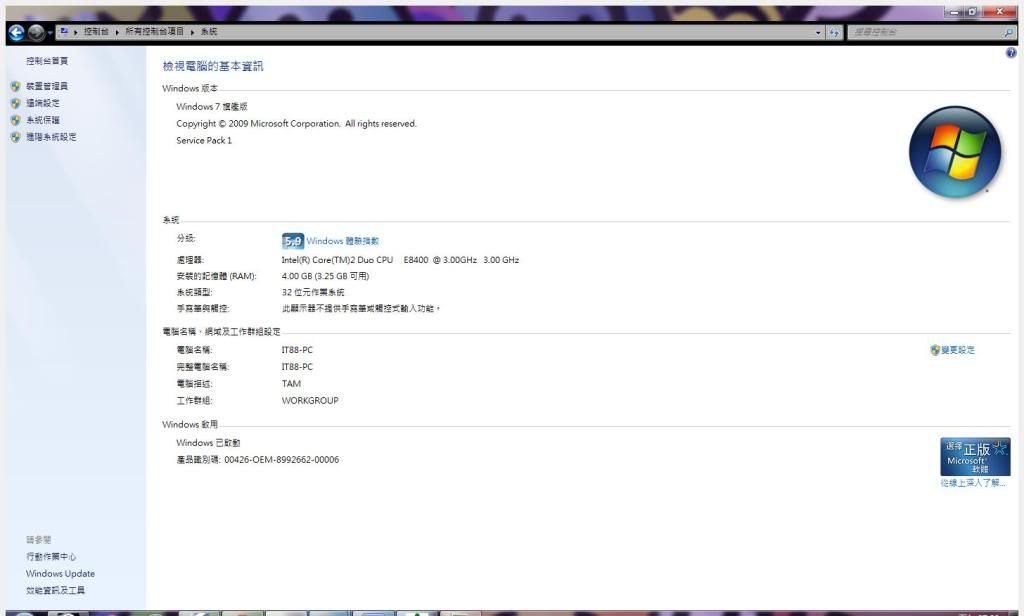Click the Back navigation arrow button
Image resolution: width=1024 pixels, height=616 pixels.
(16, 33)
